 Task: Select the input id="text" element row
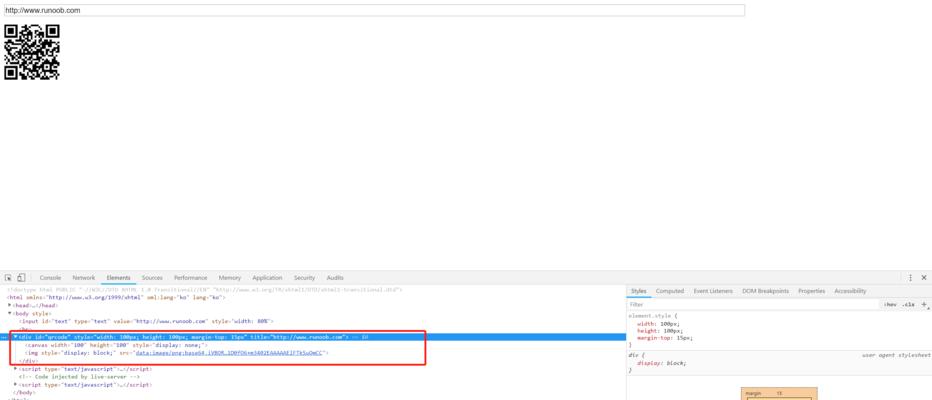click(313, 321)
